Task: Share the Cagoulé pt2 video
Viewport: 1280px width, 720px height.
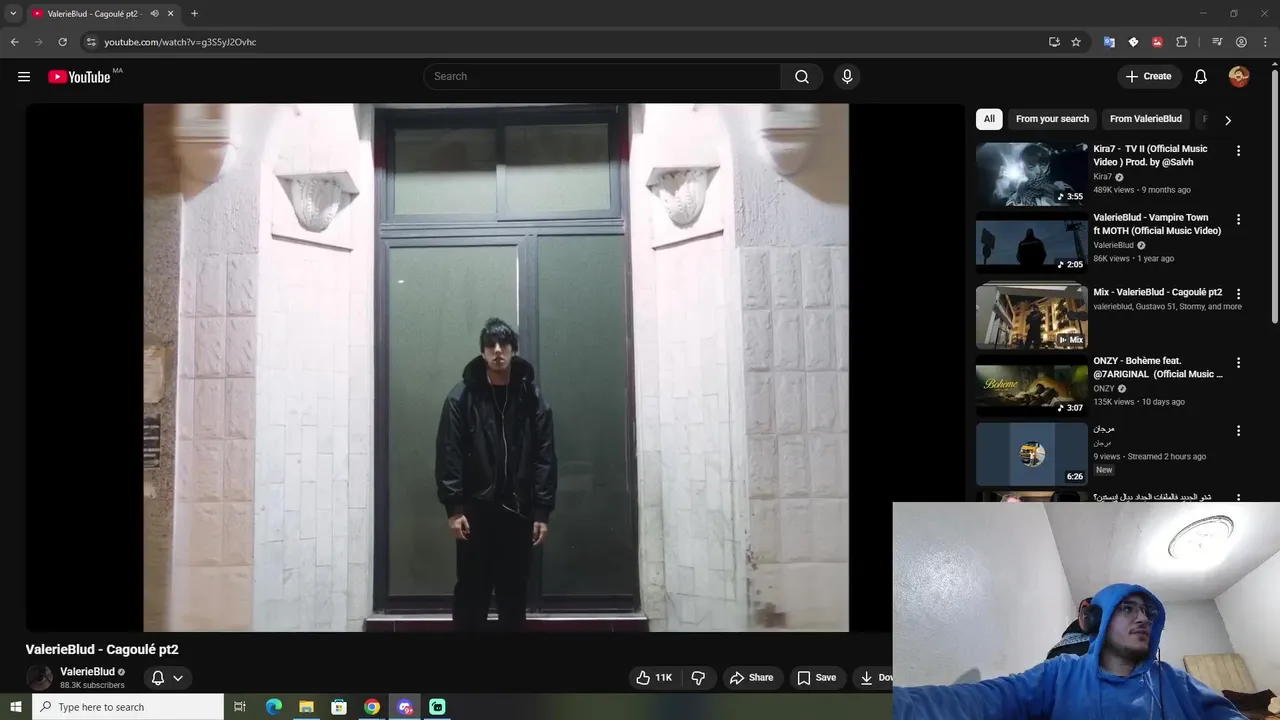Action: pyautogui.click(x=751, y=678)
